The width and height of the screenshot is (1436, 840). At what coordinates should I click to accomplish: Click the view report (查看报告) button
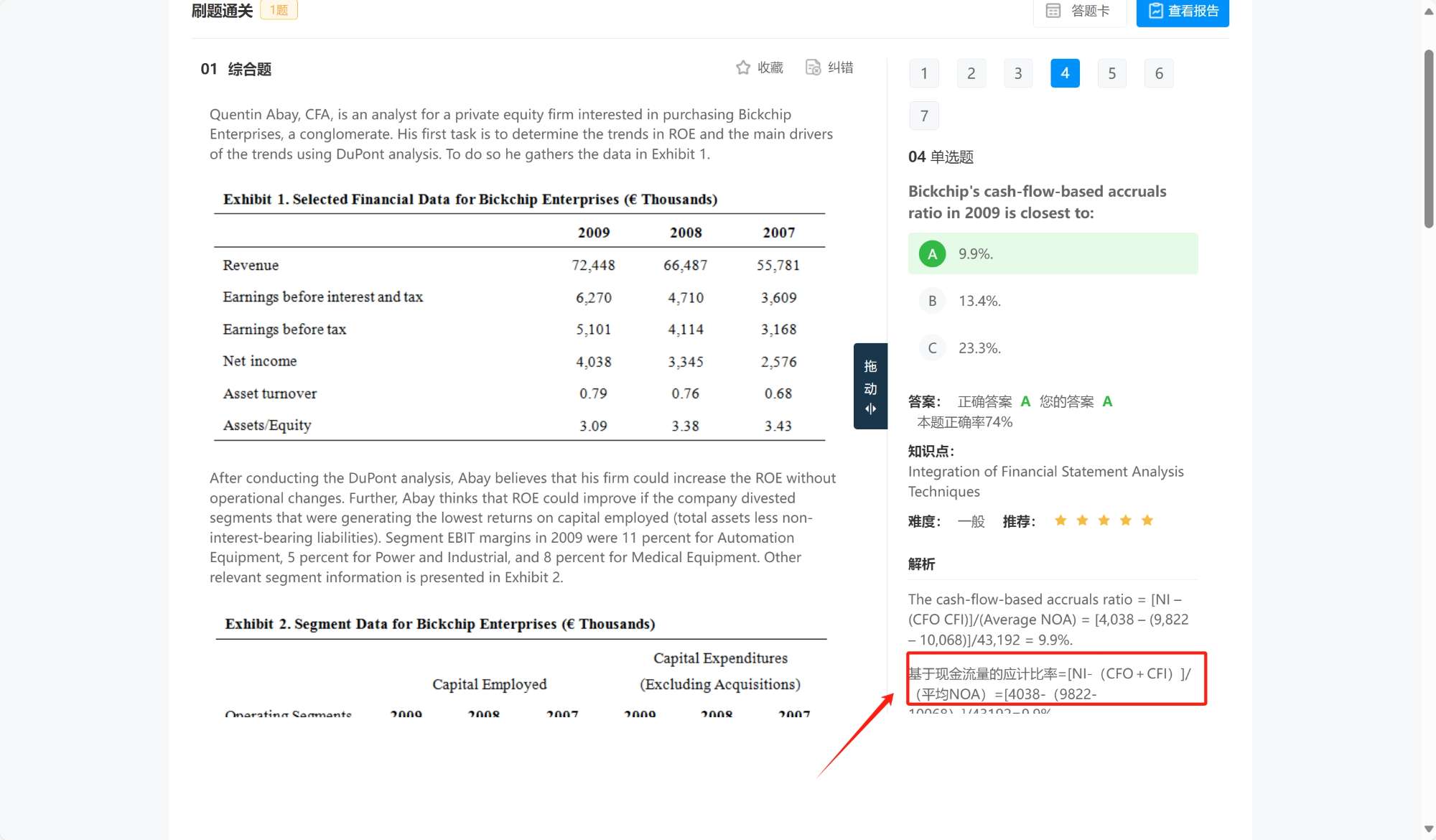1183,11
